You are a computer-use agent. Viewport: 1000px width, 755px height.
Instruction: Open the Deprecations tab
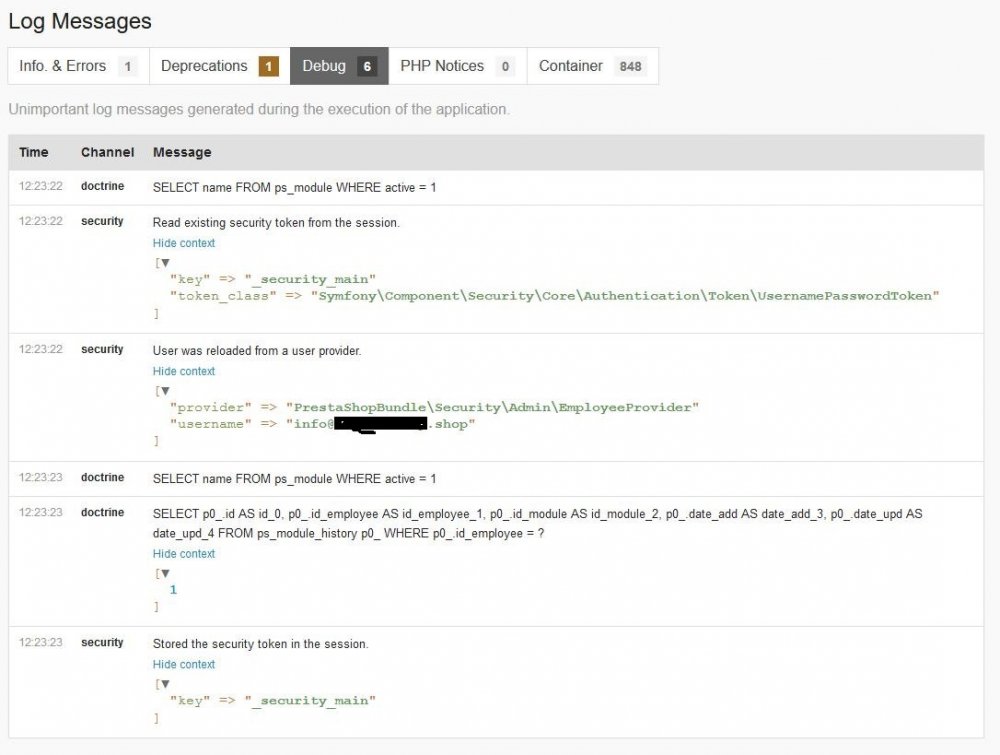[x=219, y=66]
